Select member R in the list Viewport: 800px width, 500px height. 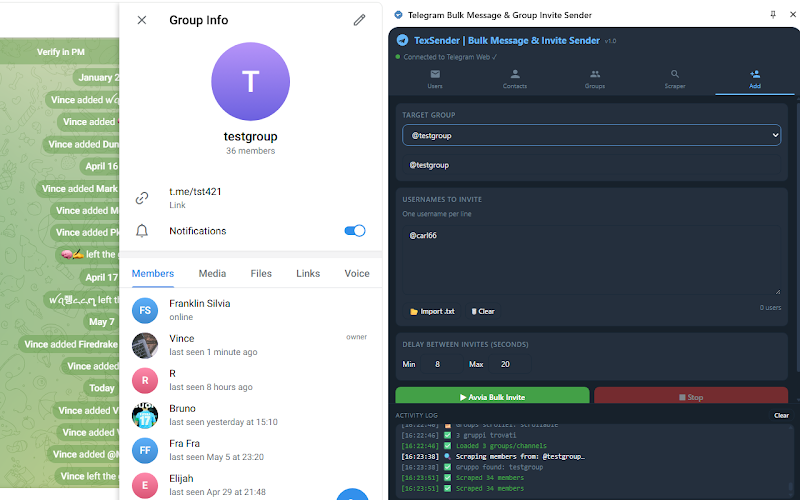coord(251,380)
